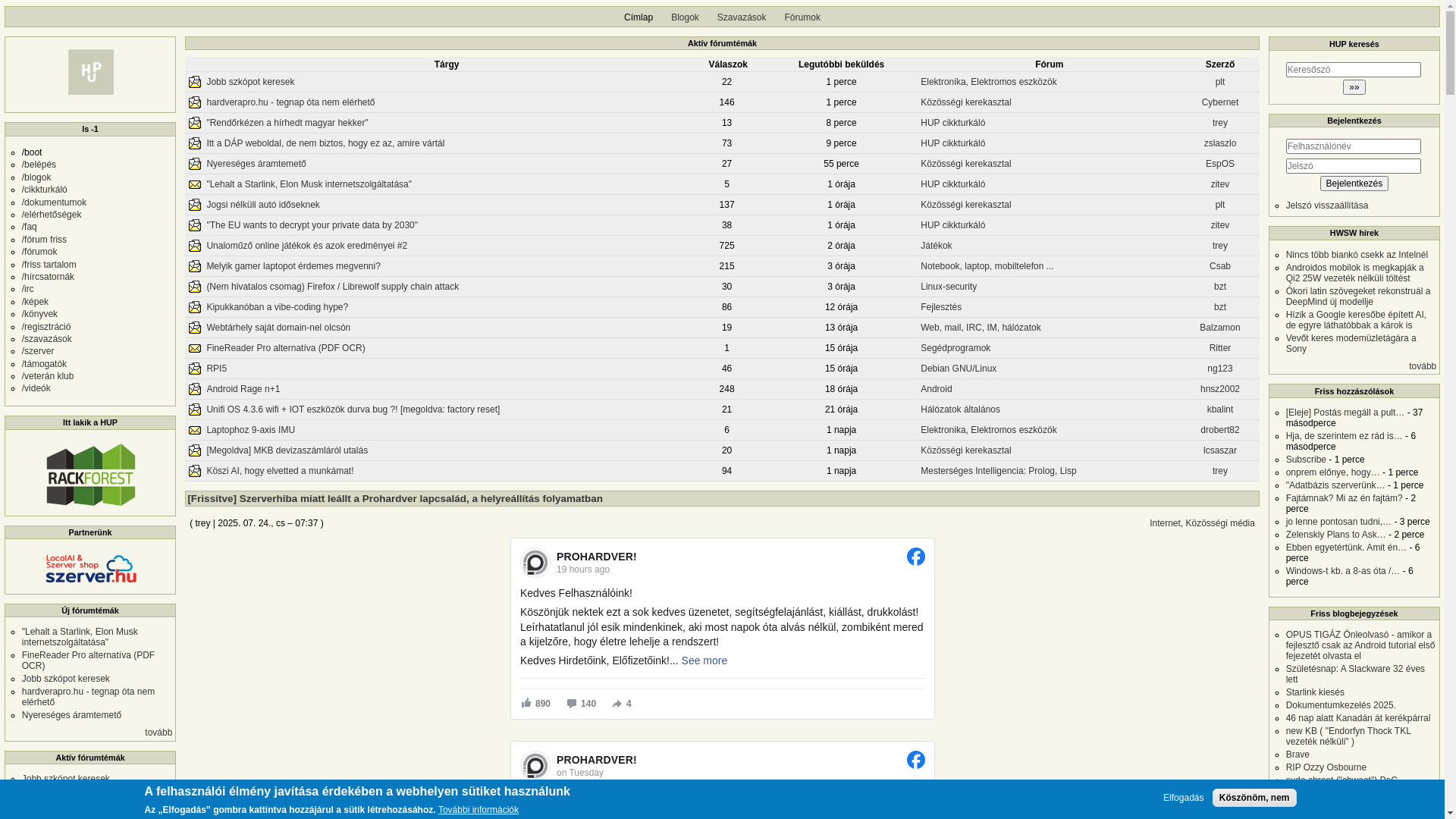Click Facebook icon on first Prohardver post

pyautogui.click(x=915, y=557)
